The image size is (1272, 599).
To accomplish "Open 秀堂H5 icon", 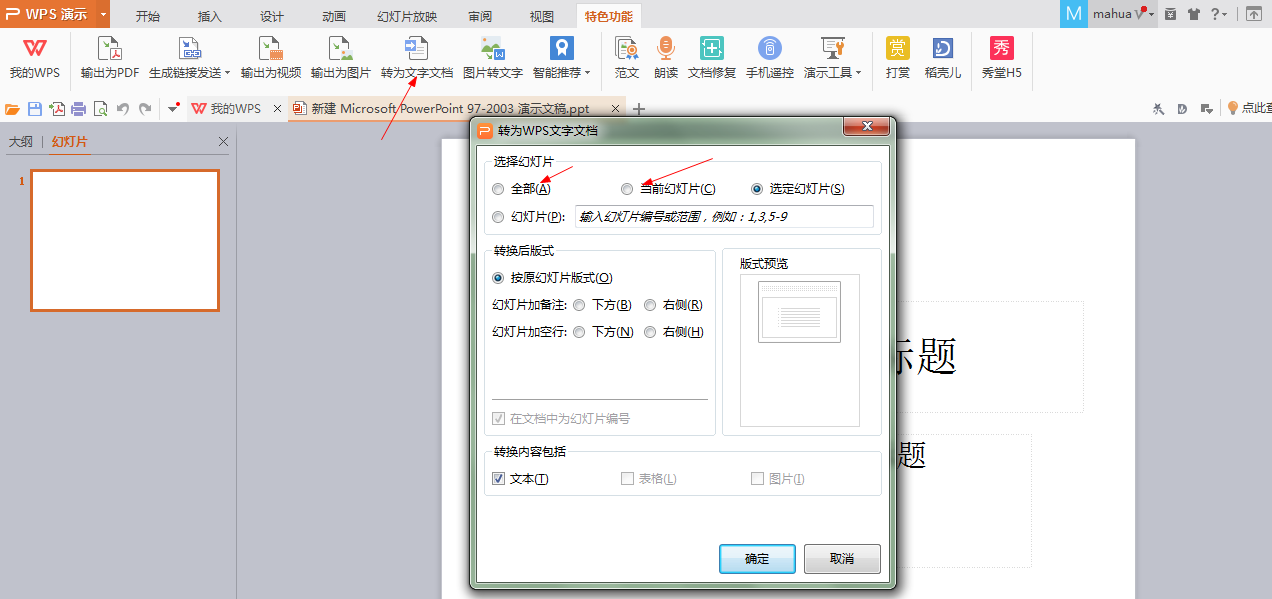I will point(1001,48).
